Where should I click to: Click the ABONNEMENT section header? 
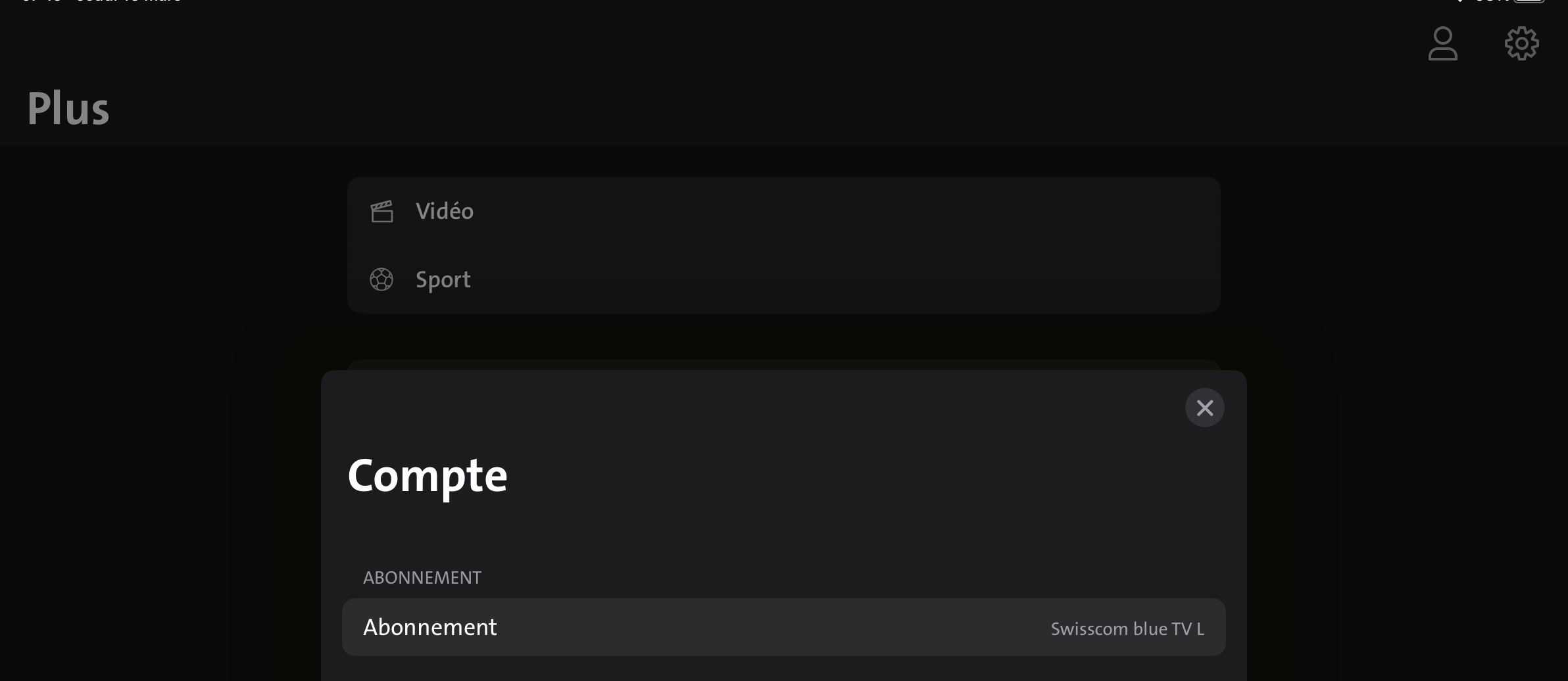point(422,578)
